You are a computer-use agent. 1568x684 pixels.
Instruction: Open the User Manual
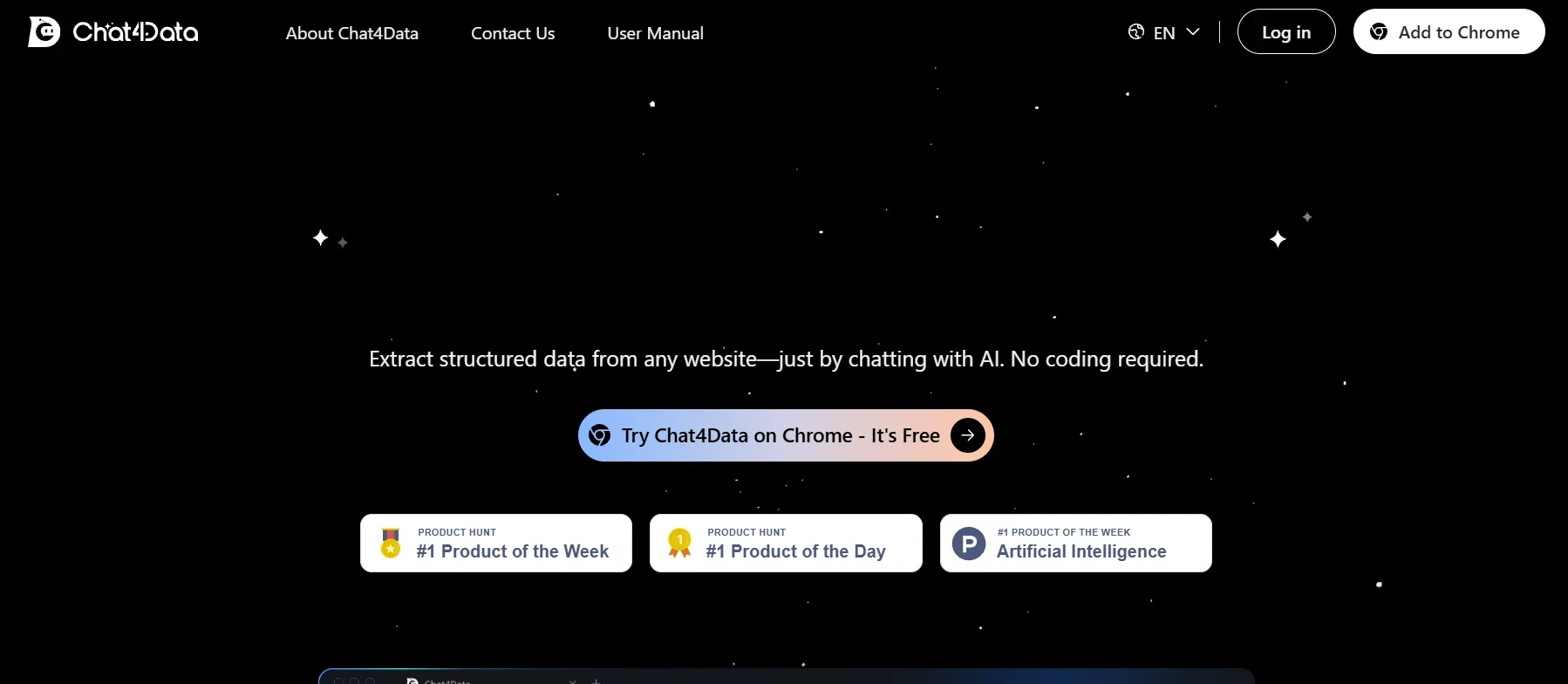(655, 33)
